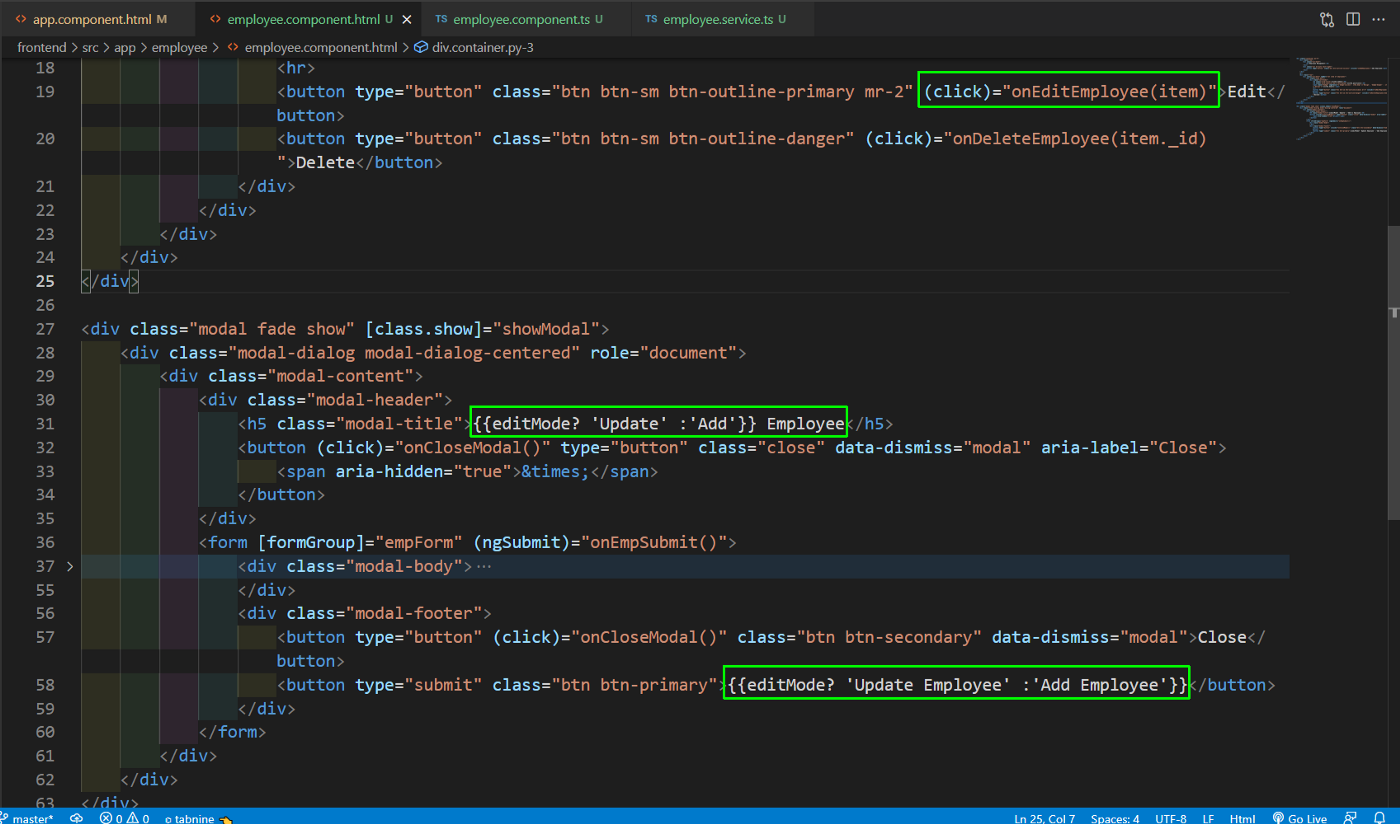Start the Go Live server
The width and height of the screenshot is (1400, 824).
click(x=1299, y=817)
